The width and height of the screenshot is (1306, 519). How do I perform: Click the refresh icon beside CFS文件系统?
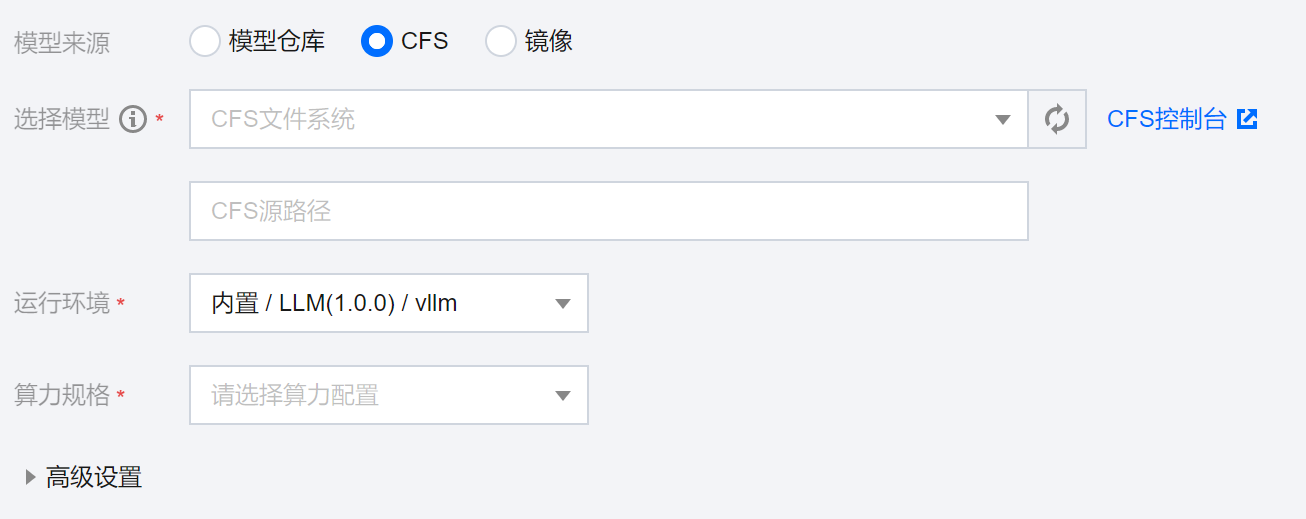[1057, 120]
